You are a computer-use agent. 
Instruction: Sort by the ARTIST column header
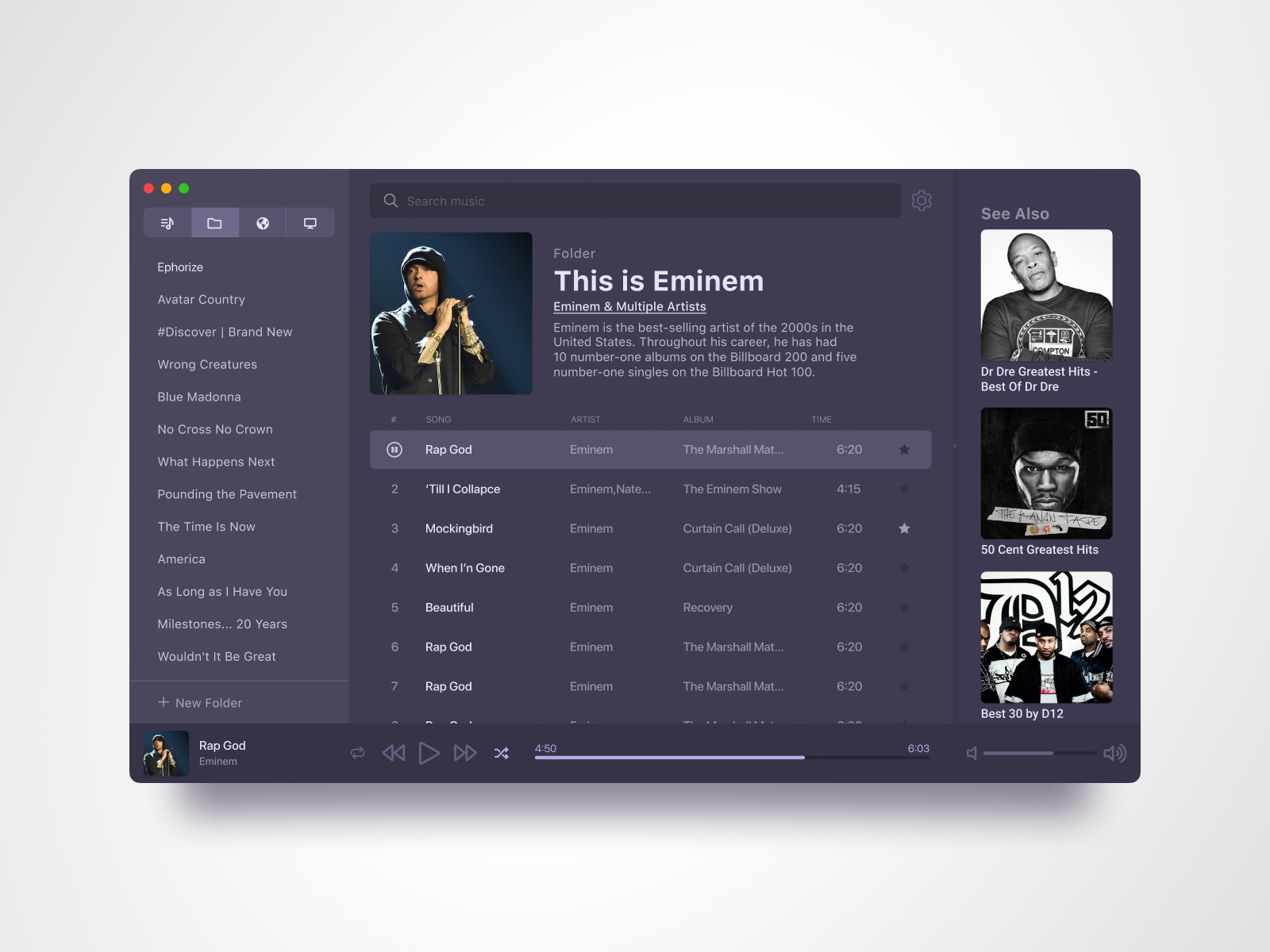[x=586, y=420]
